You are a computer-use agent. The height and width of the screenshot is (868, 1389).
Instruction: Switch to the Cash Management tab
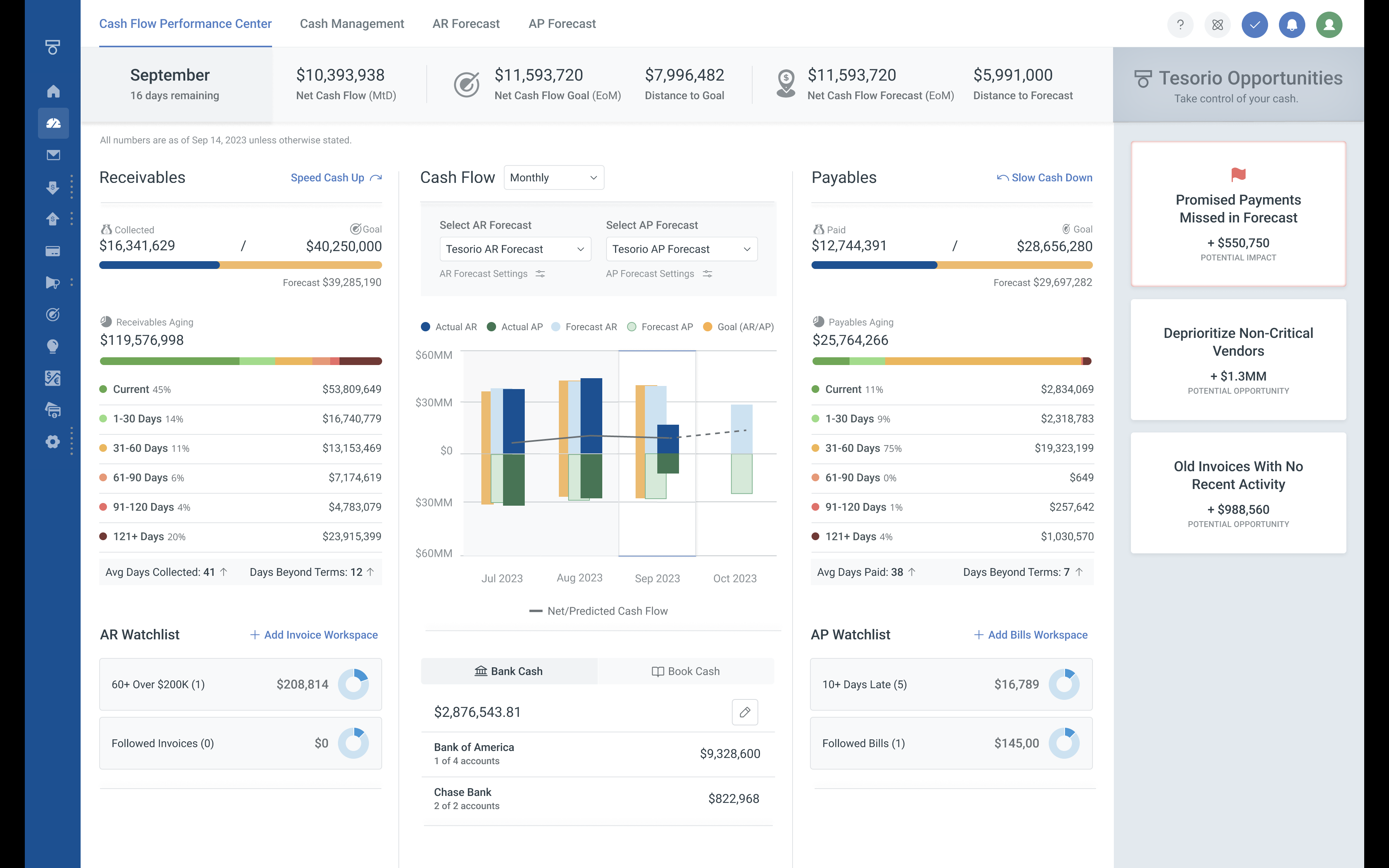pyautogui.click(x=352, y=24)
